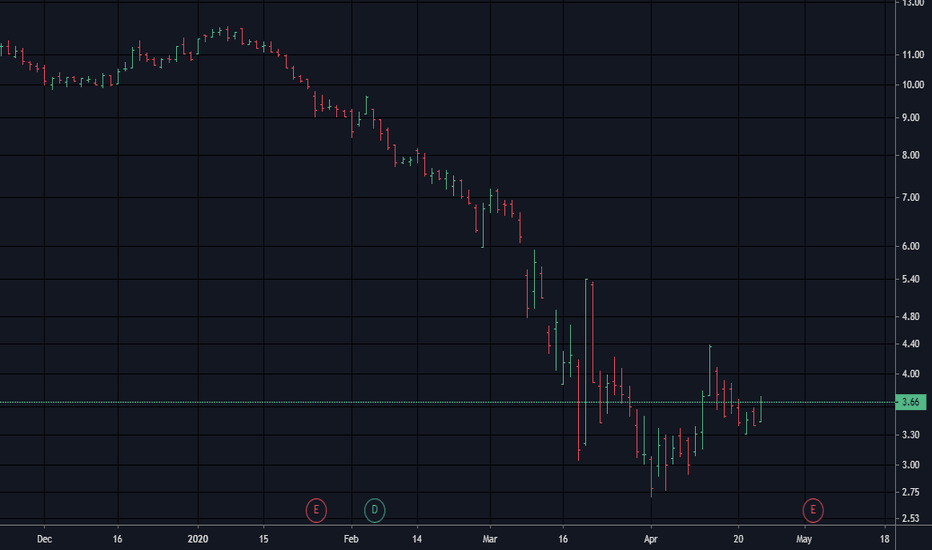Click the Dec label on time axis
932x550 pixels.
(x=45, y=539)
